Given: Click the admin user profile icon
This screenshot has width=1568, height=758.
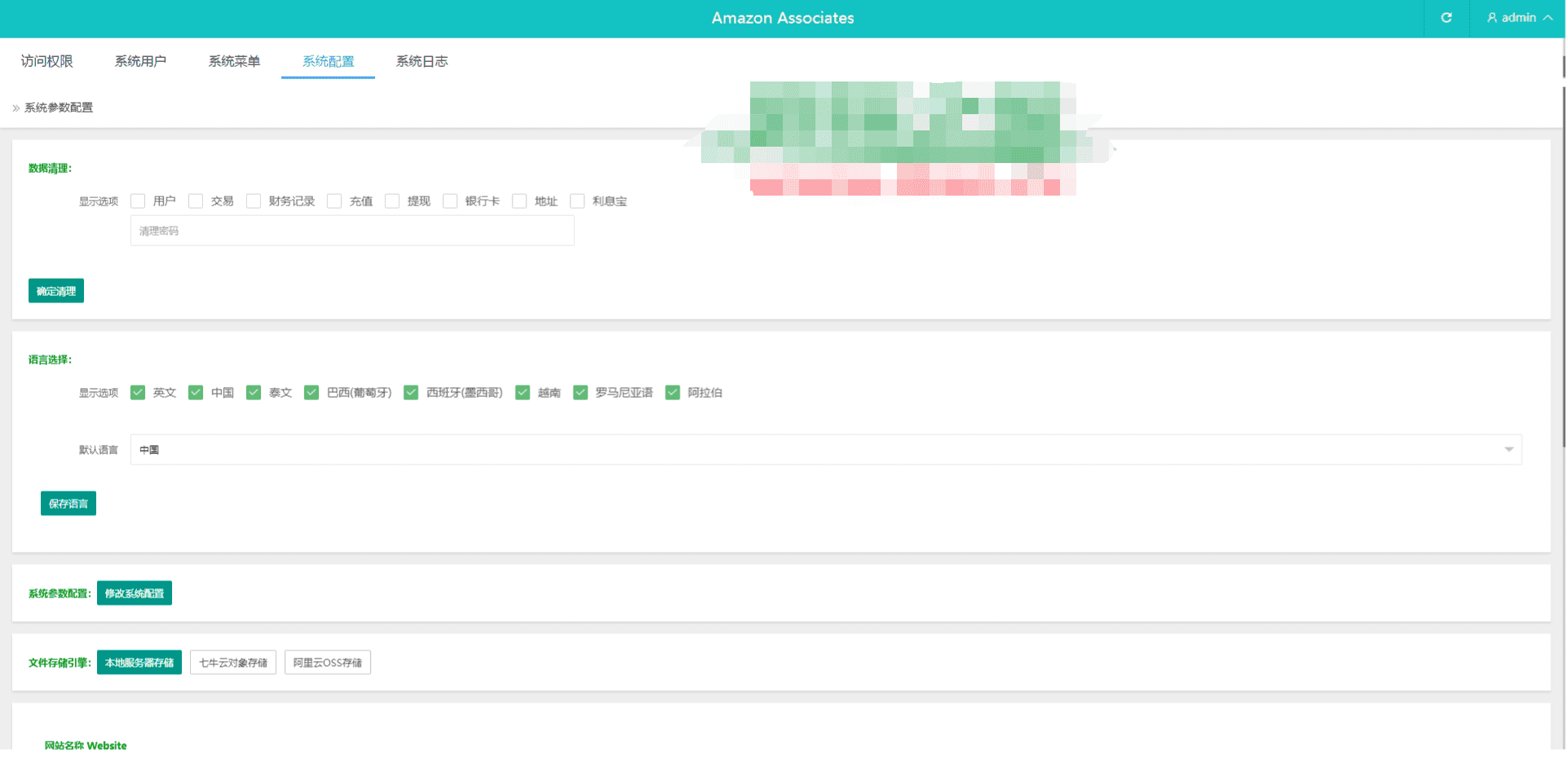Looking at the screenshot, I should click(1491, 18).
